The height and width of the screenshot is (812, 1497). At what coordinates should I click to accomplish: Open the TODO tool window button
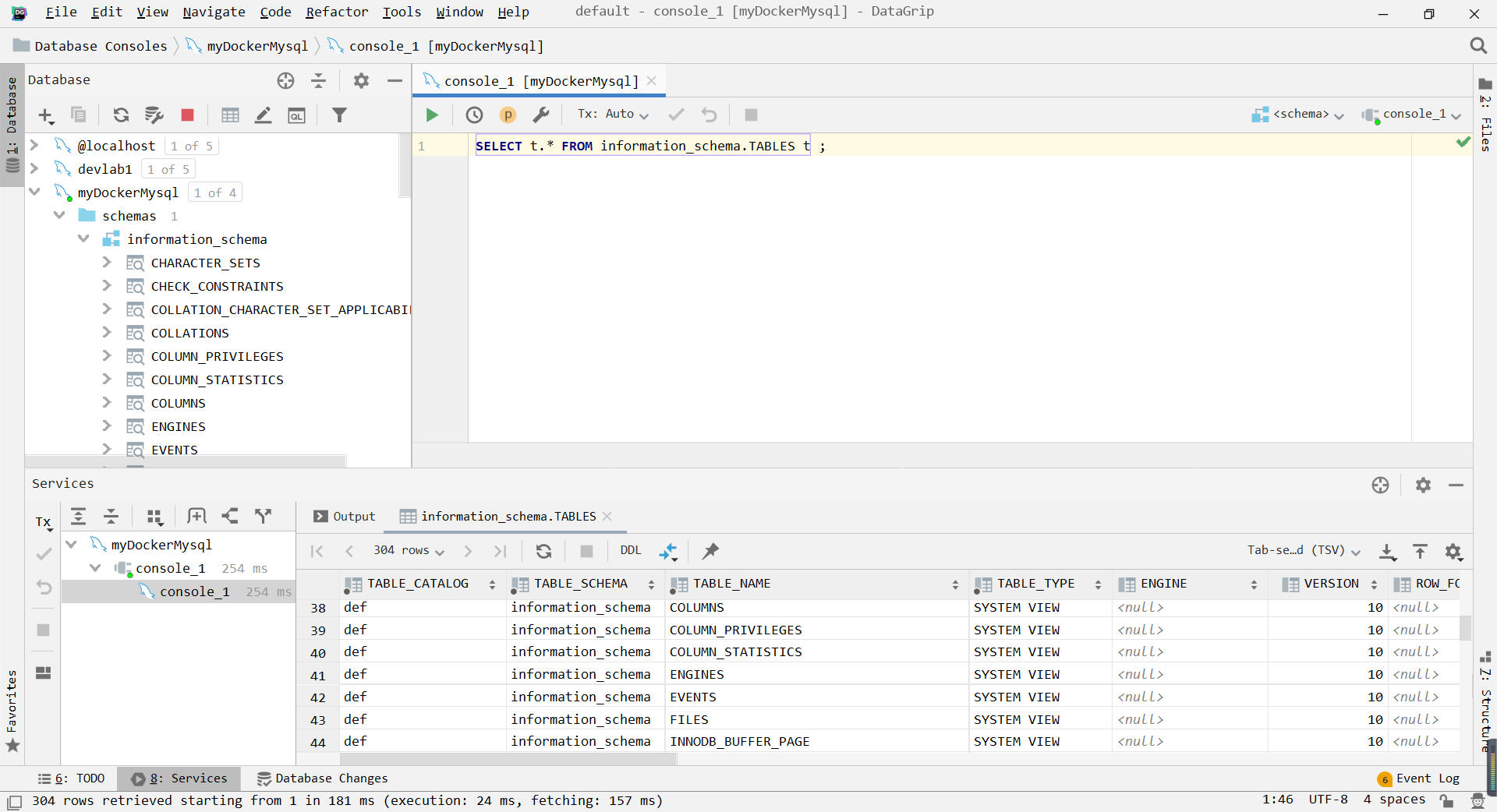pyautogui.click(x=71, y=778)
